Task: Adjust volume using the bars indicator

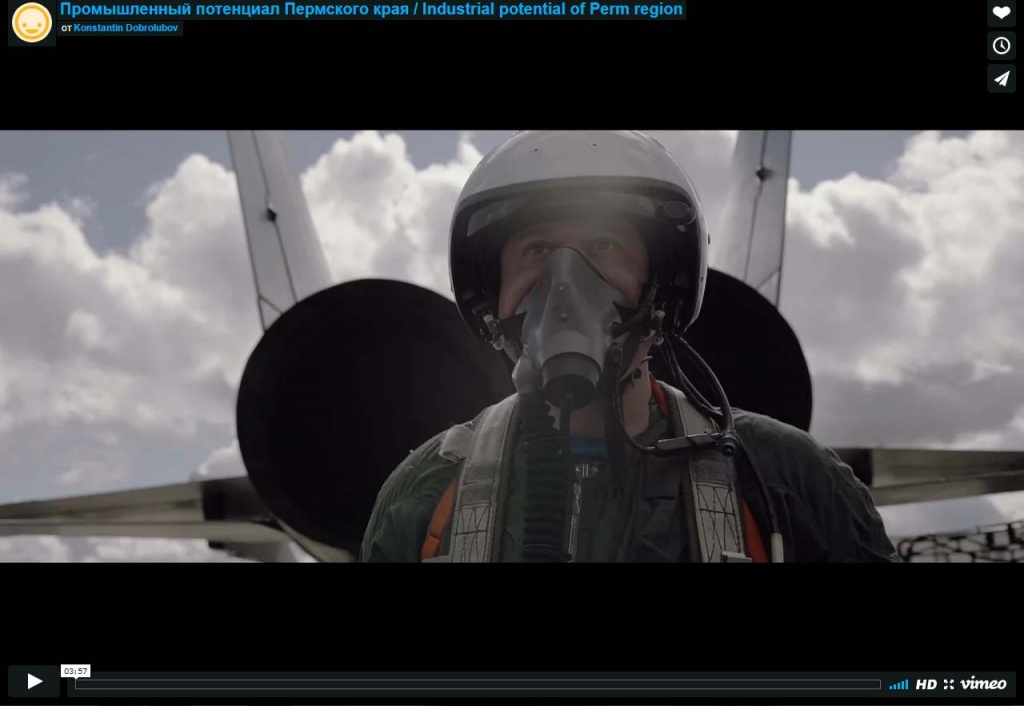Action: (899, 684)
